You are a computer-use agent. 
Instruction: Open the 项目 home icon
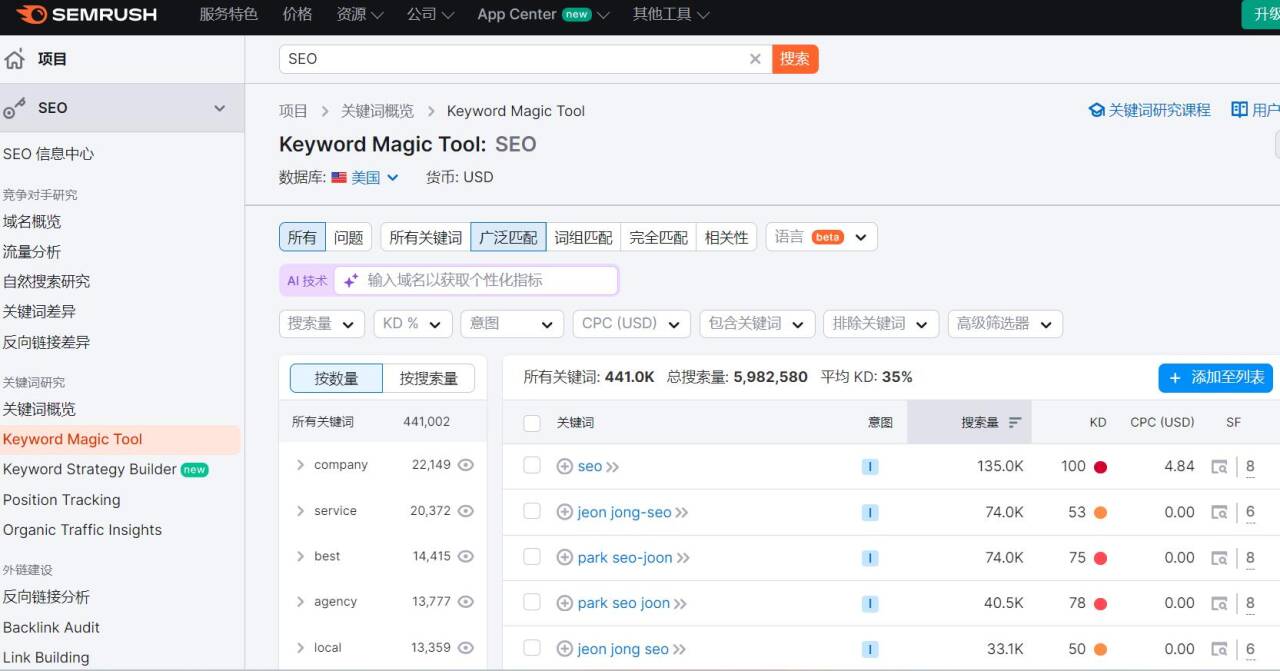[x=15, y=59]
